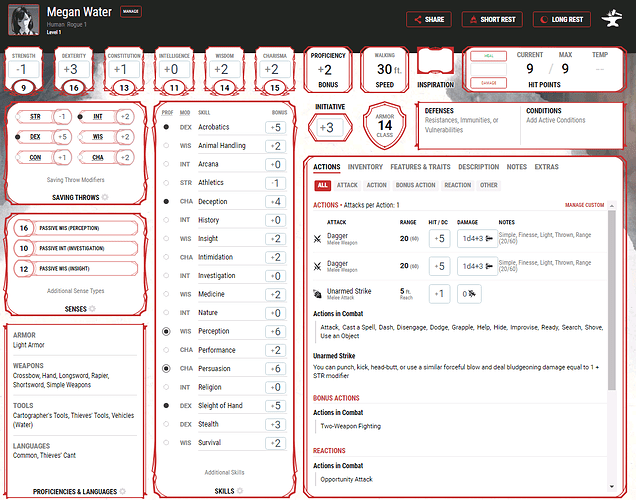This screenshot has width=636, height=500.
Task: Click Arcana proficiency circle
Action: coord(166,164)
